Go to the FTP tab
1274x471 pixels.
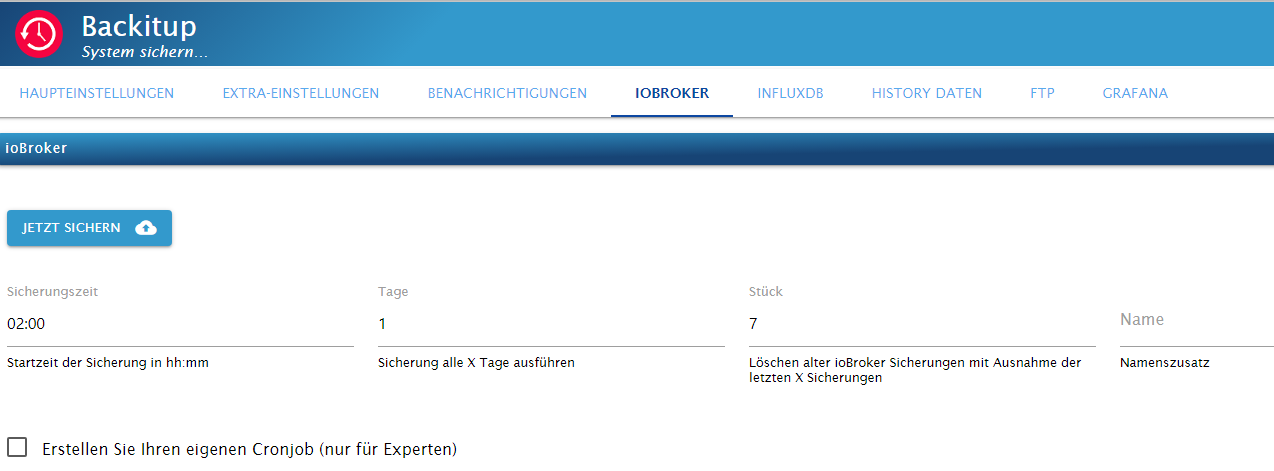pos(1042,93)
